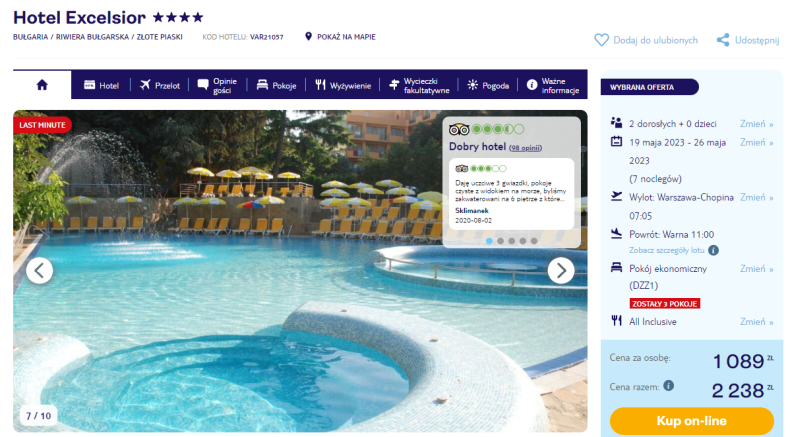
Task: Open the Przelot tab
Action: point(160,85)
